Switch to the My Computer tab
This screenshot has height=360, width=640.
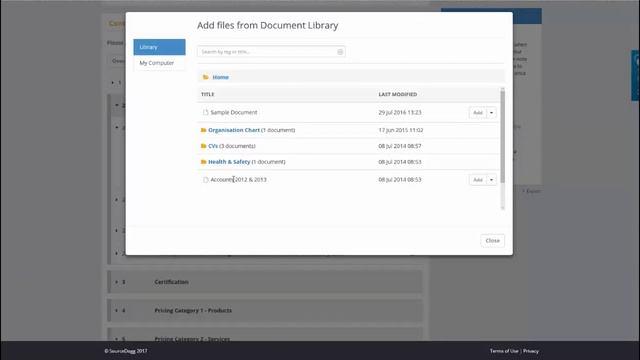pos(159,63)
